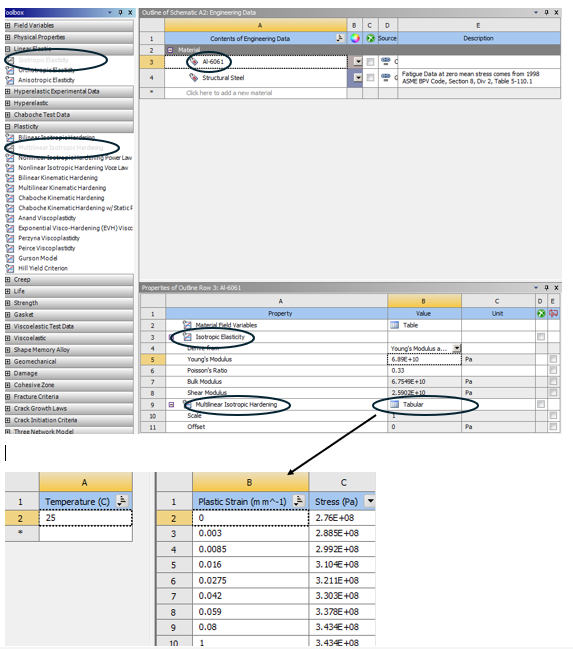The height and width of the screenshot is (649, 573).
Task: Expand the Creep toolbox category
Action: click(7, 279)
